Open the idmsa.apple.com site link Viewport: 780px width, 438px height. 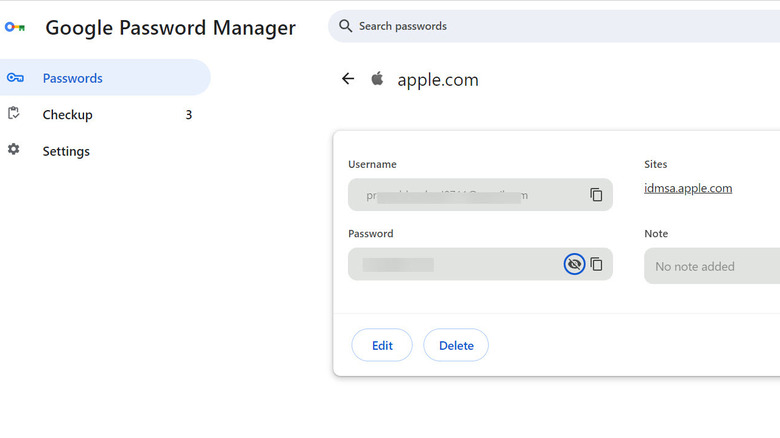tap(688, 188)
